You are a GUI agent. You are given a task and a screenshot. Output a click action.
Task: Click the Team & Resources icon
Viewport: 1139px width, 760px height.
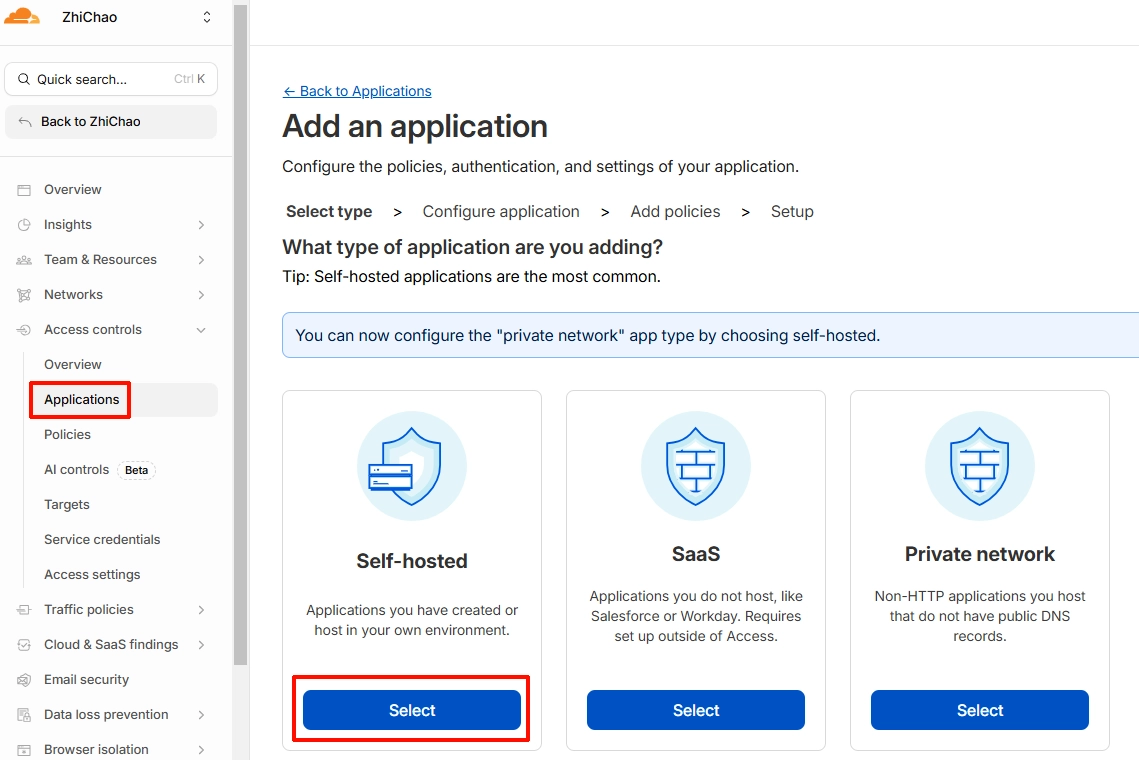point(24,260)
